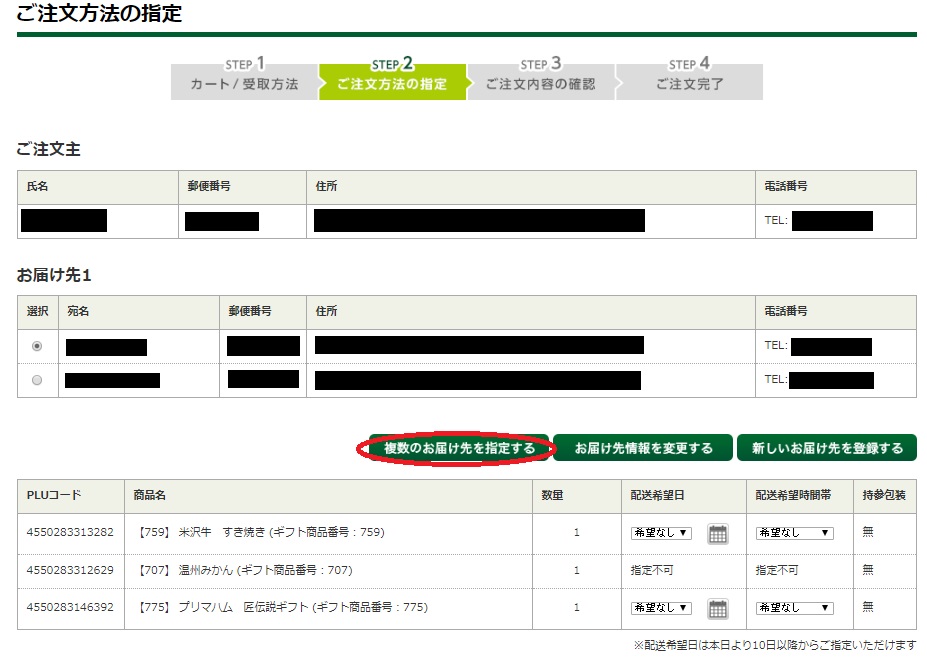This screenshot has height=659, width=927.
Task: Click 商品名 column header
Action: 150,495
